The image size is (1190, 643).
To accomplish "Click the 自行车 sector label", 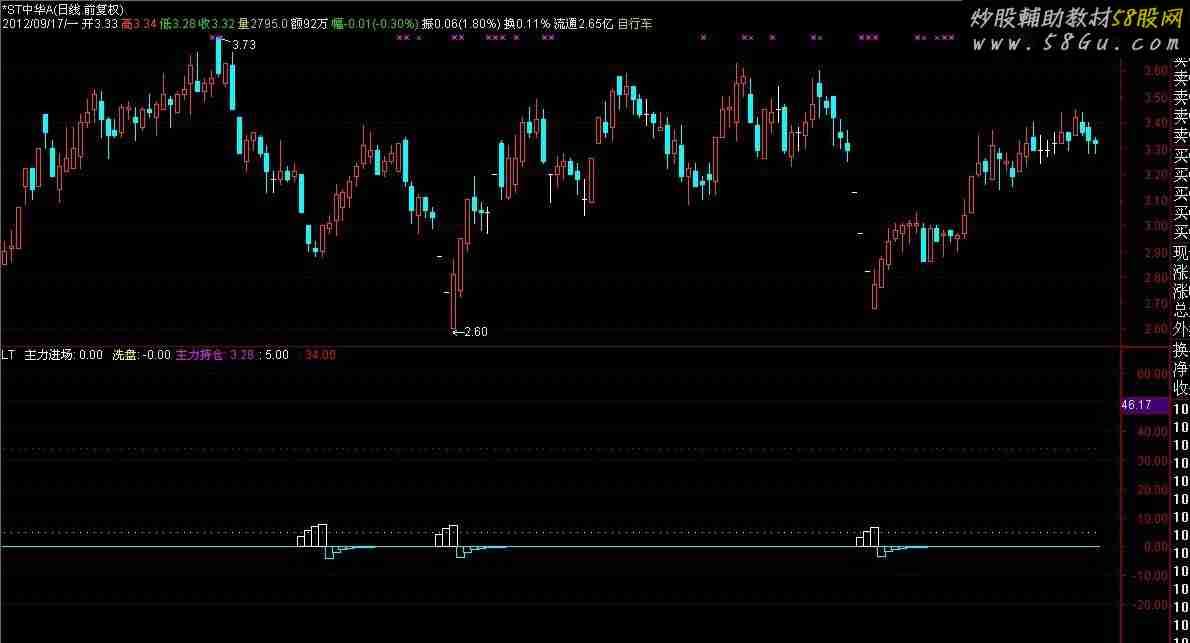I will coord(634,24).
